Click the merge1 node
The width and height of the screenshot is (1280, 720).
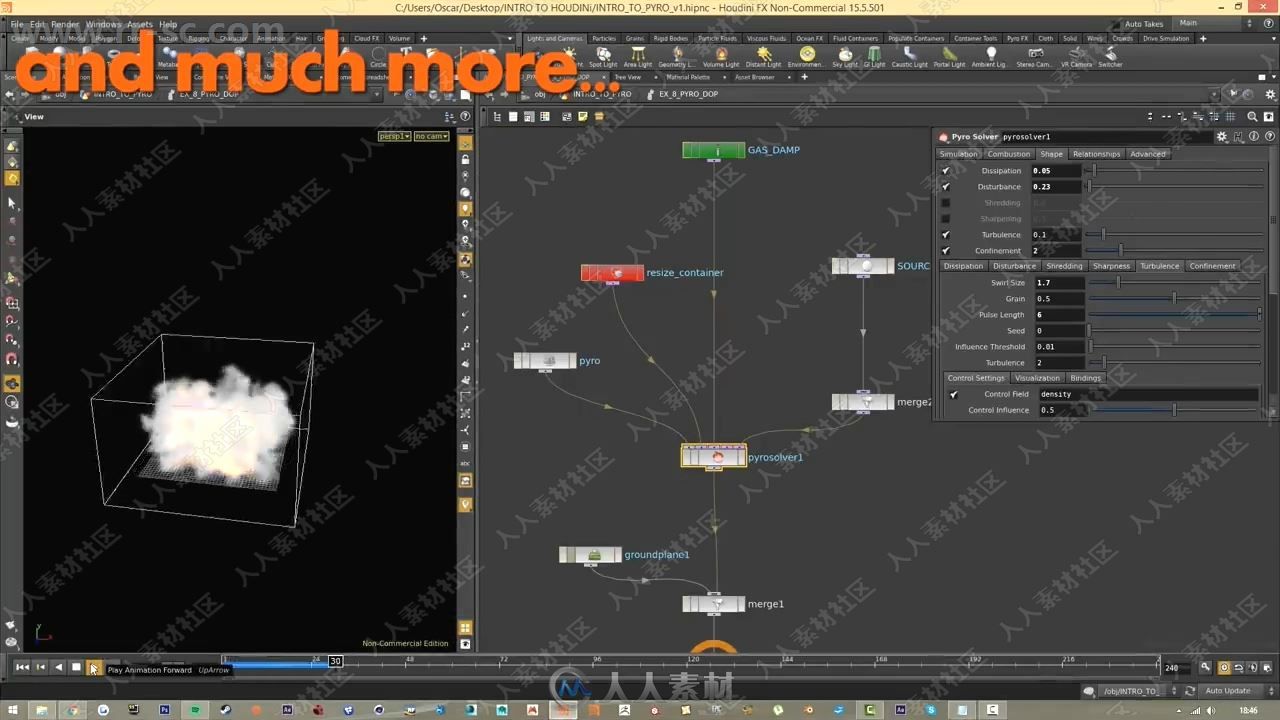(714, 604)
